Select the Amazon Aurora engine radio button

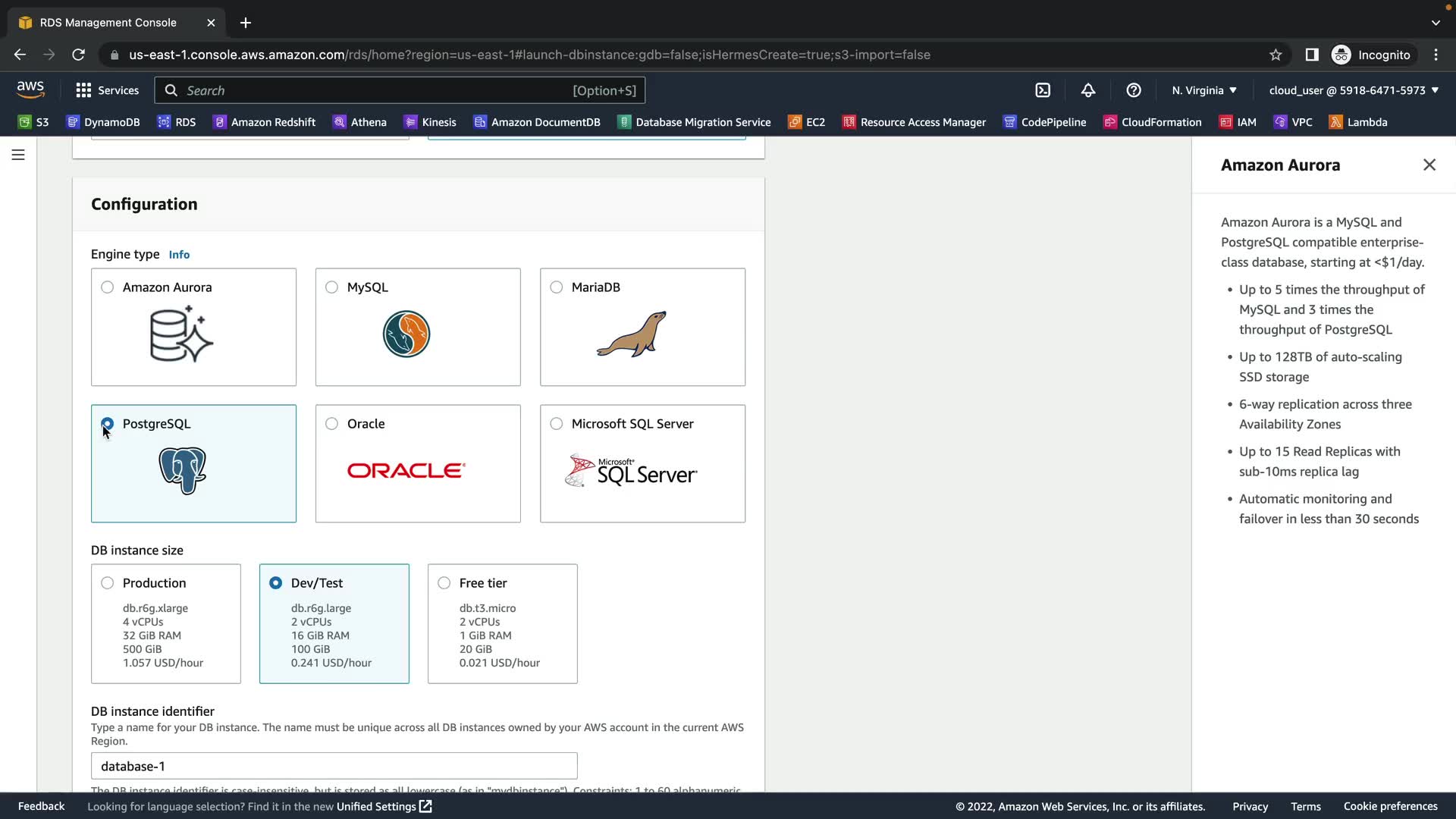[108, 287]
